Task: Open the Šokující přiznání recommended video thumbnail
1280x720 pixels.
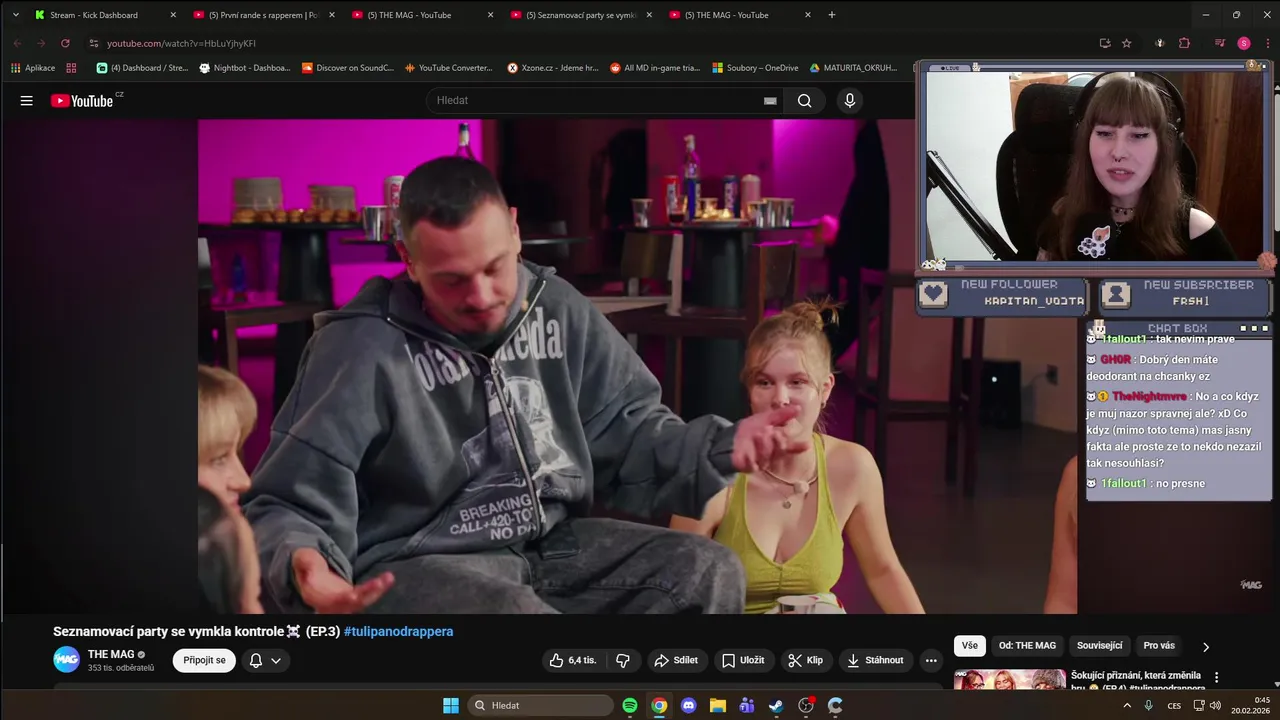Action: (x=1009, y=679)
